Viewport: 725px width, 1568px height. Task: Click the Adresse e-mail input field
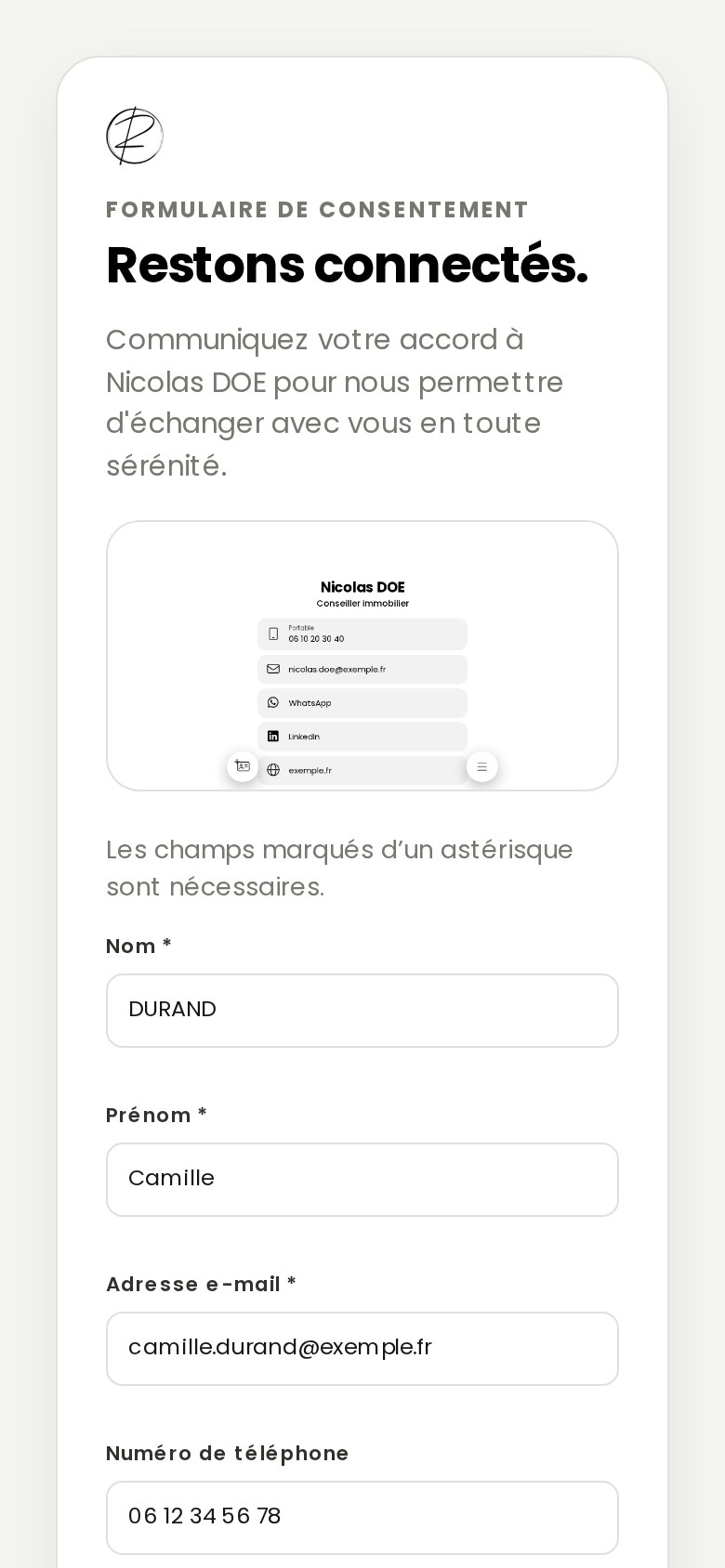362,1349
